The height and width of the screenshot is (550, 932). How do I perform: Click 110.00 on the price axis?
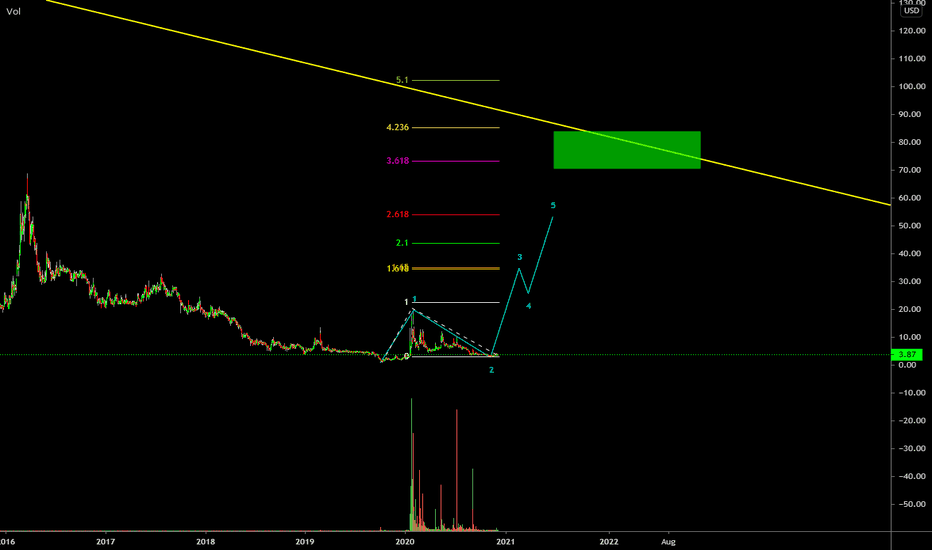pos(912,58)
